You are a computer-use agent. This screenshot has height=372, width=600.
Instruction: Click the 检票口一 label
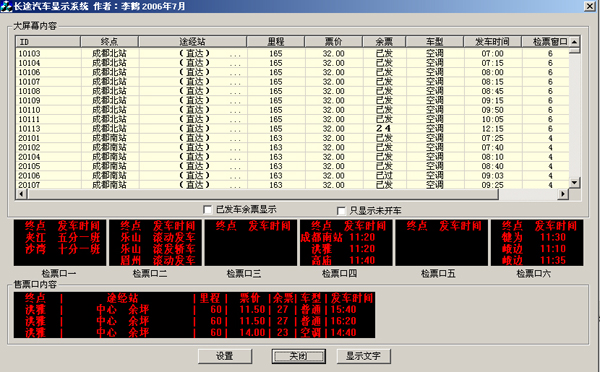59,274
